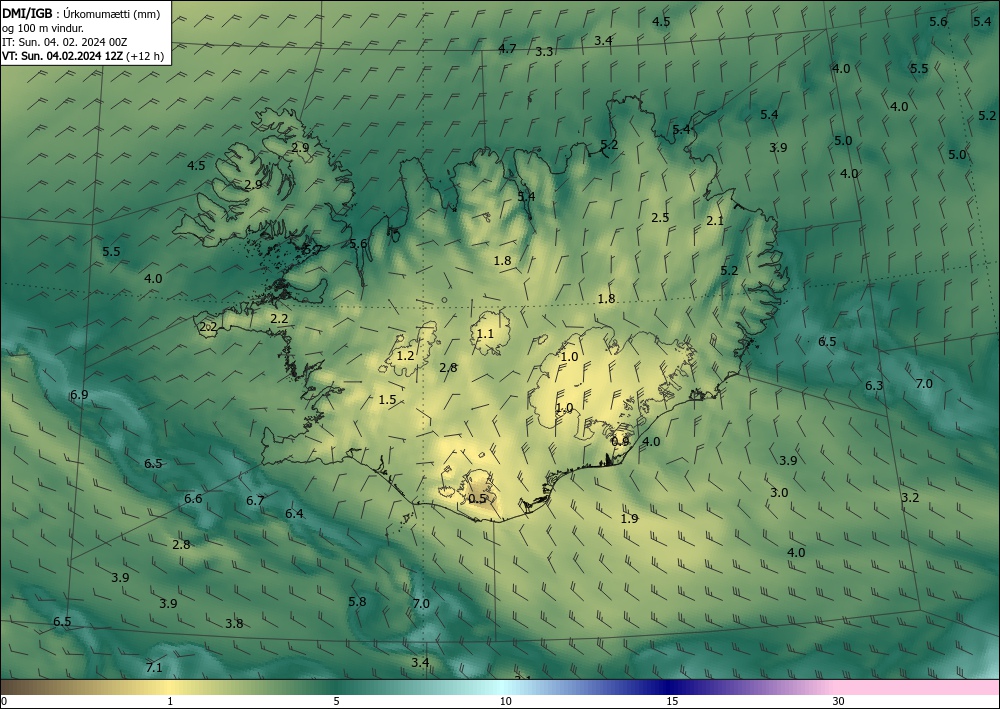The image size is (1000, 709).
Task: Click the 4.7 value on the map
Action: tap(507, 48)
